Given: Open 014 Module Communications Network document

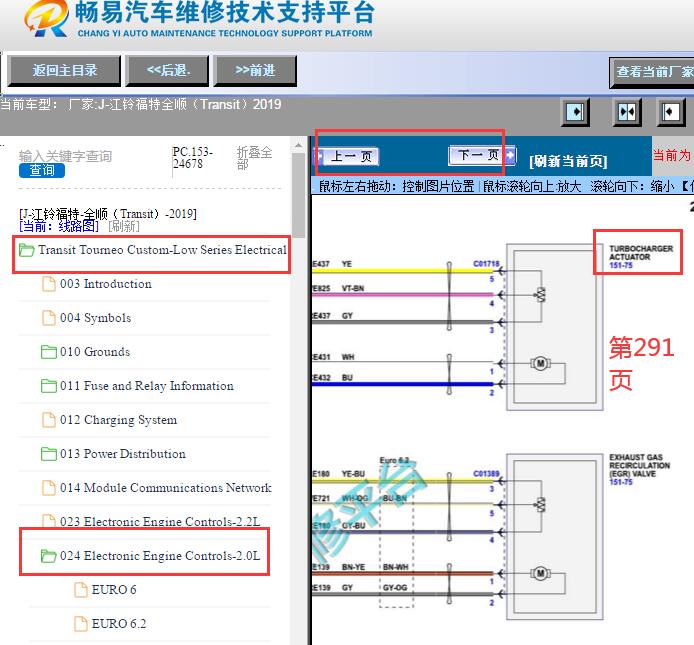Looking at the screenshot, I should tap(166, 488).
